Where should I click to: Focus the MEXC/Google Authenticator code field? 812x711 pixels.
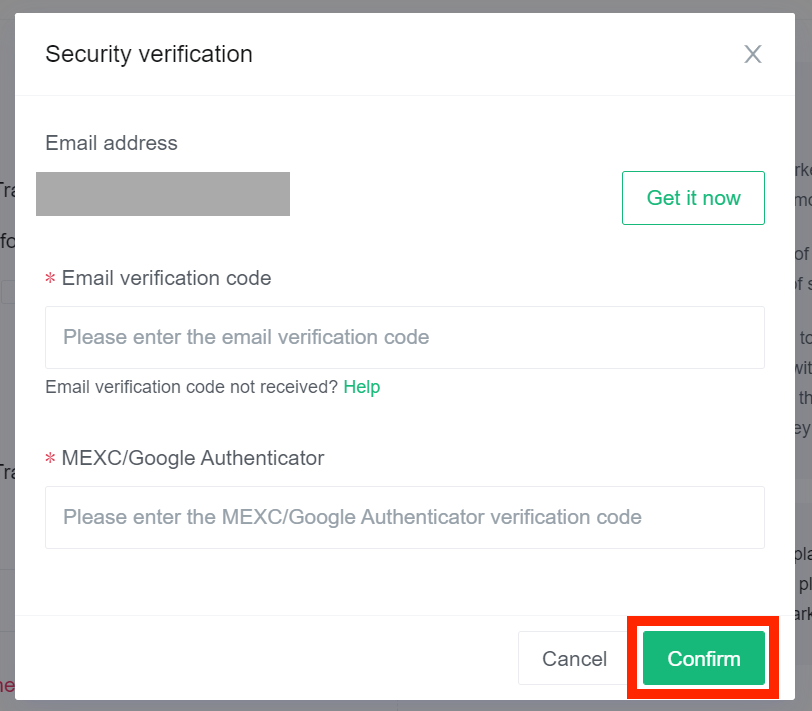(404, 517)
